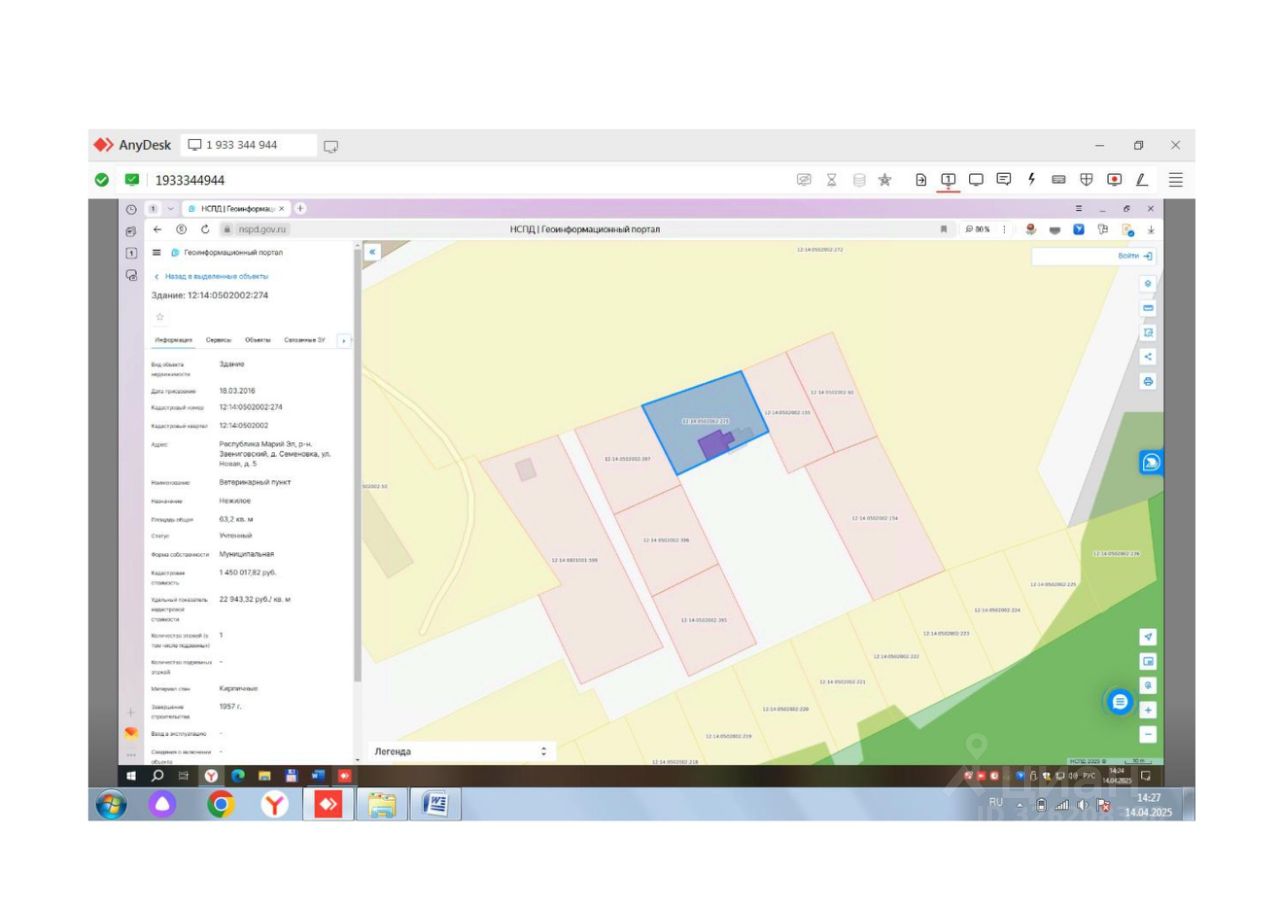The width and height of the screenshot is (1280, 904).
Task: Start AnyDesk session recording icon
Action: click(1114, 180)
